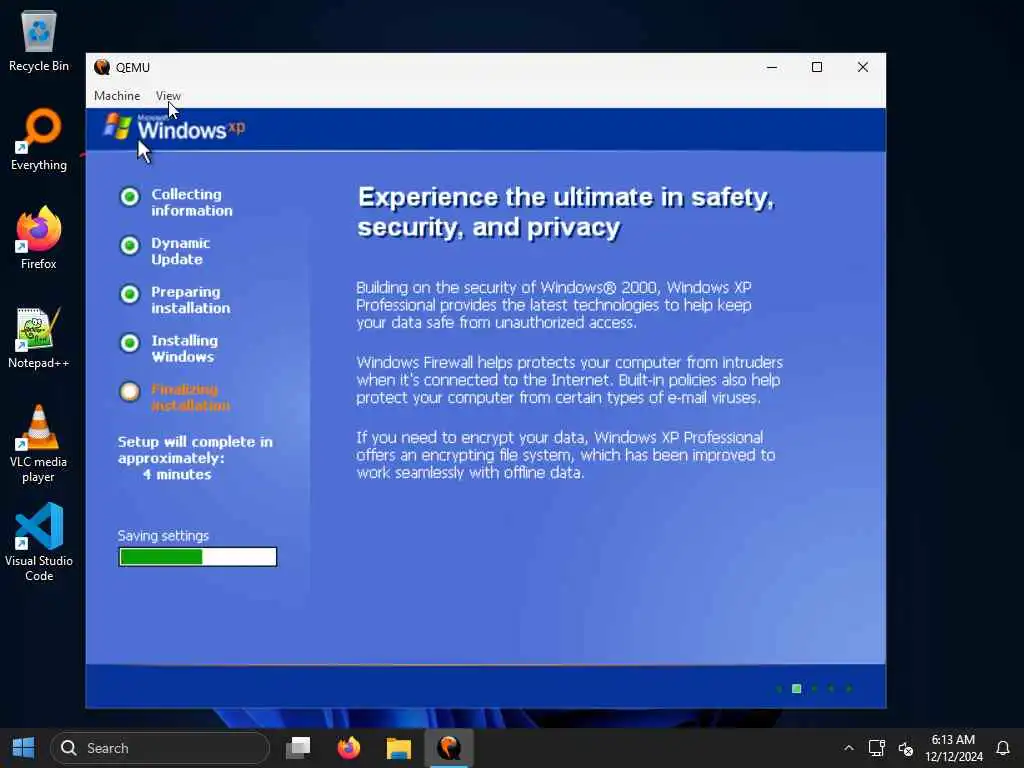This screenshot has height=768, width=1024.
Task: Select the Visual Studio Code shortcut
Action: click(39, 542)
